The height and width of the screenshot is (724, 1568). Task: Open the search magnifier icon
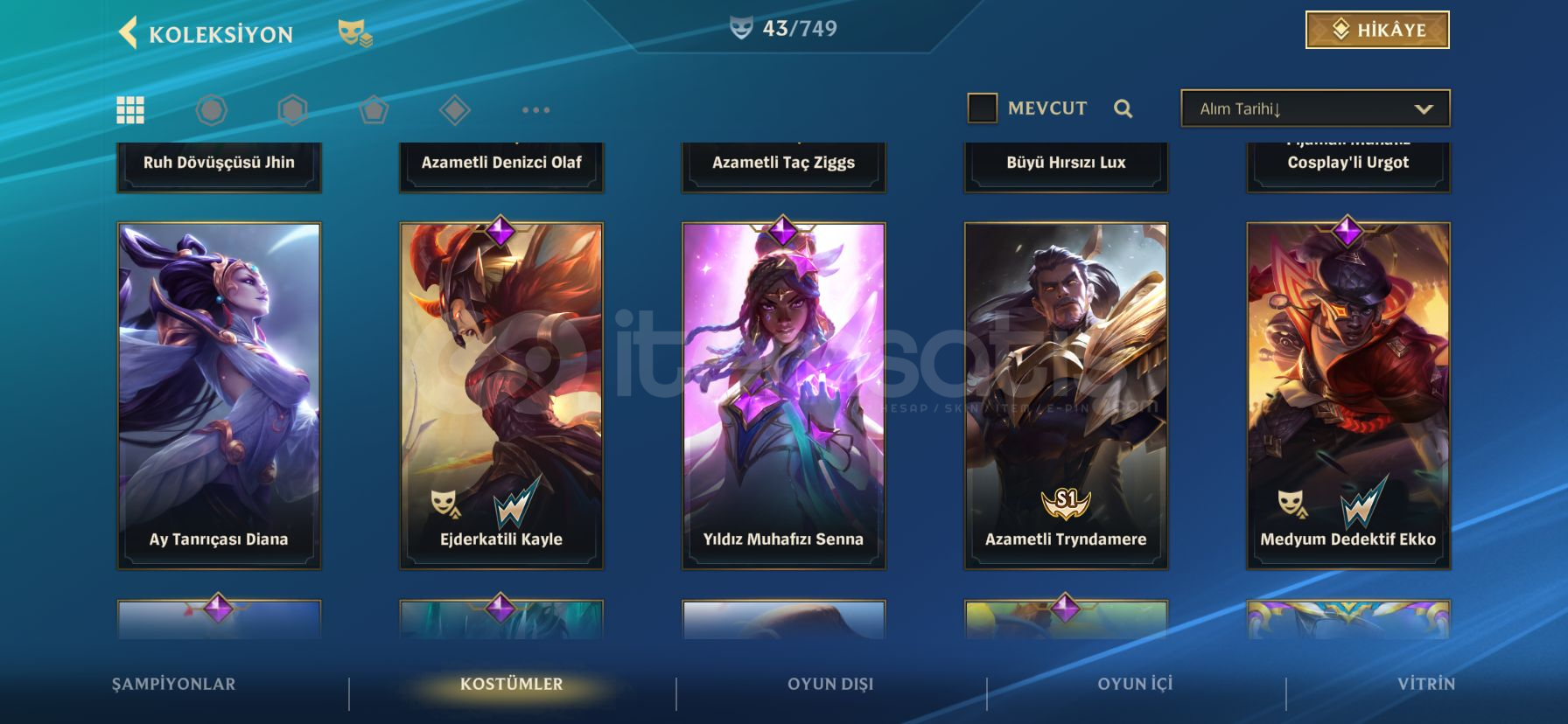coord(1123,108)
